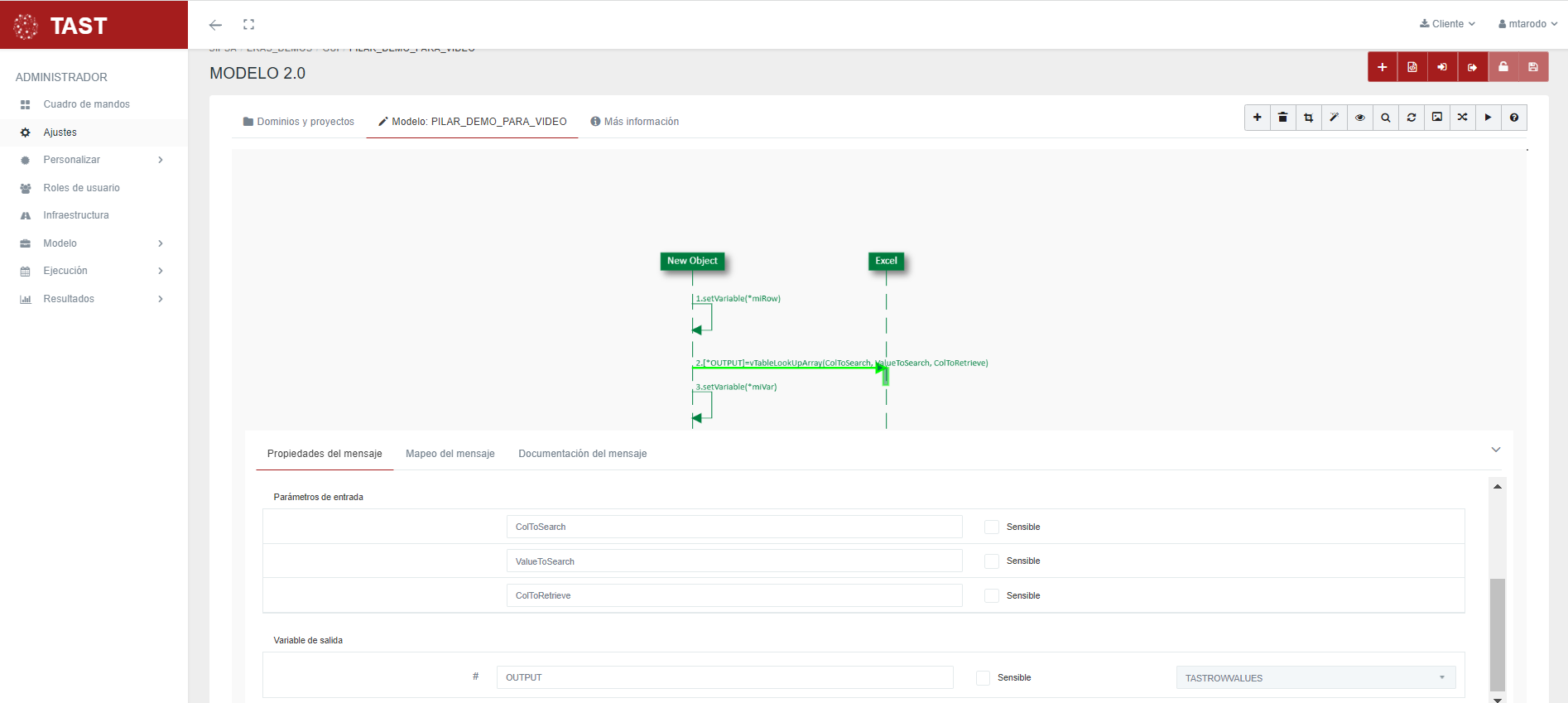Viewport: 1568px width, 703px height.
Task: Click the refresh arrows icon
Action: pos(1411,118)
